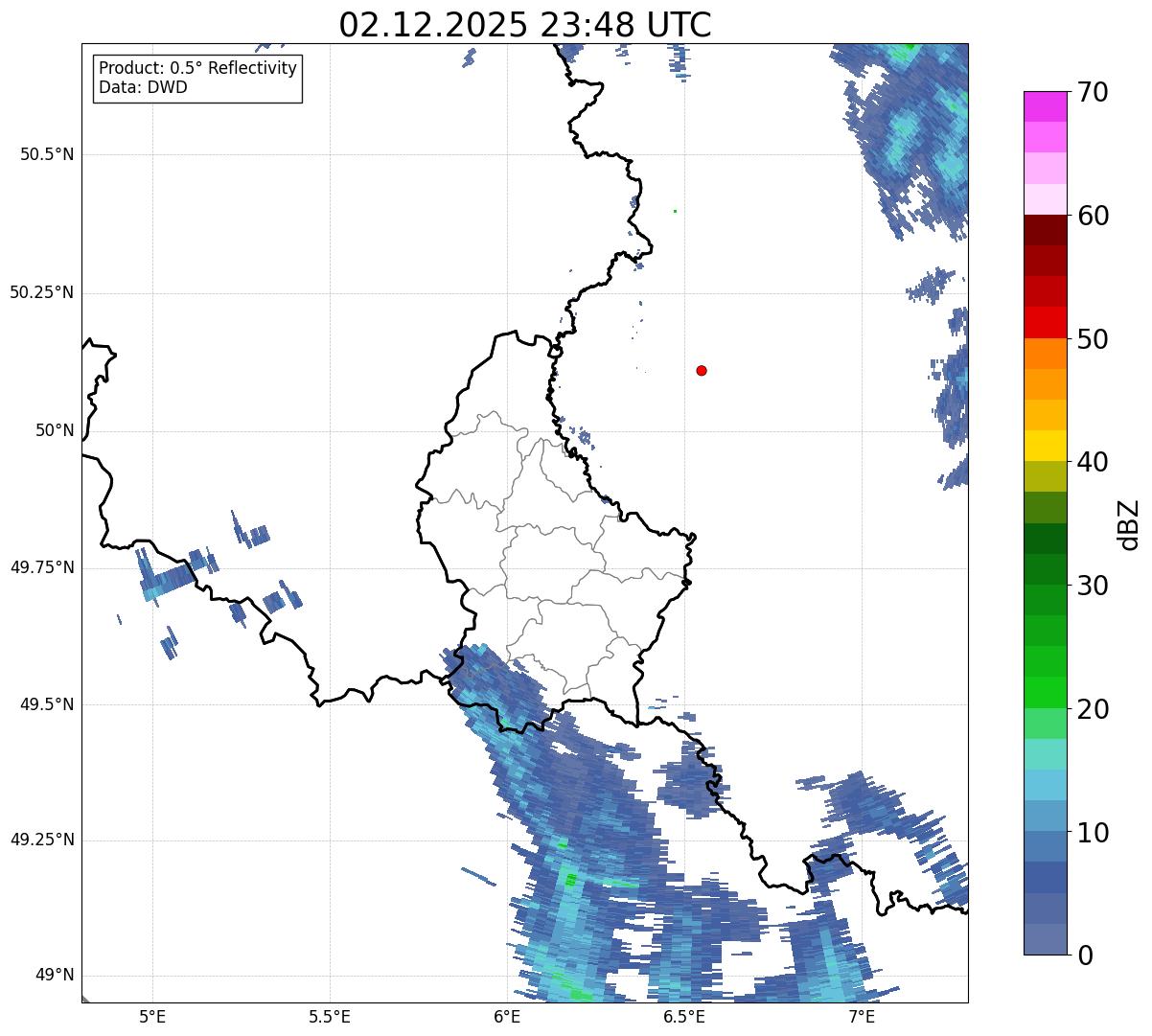This screenshot has width=1152, height=1036.
Task: Click the red station marker dot
Action: [x=702, y=370]
